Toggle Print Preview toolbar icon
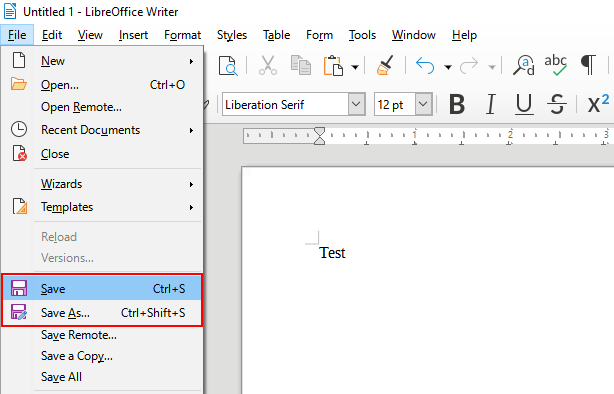The height and width of the screenshot is (394, 614). [x=228, y=65]
